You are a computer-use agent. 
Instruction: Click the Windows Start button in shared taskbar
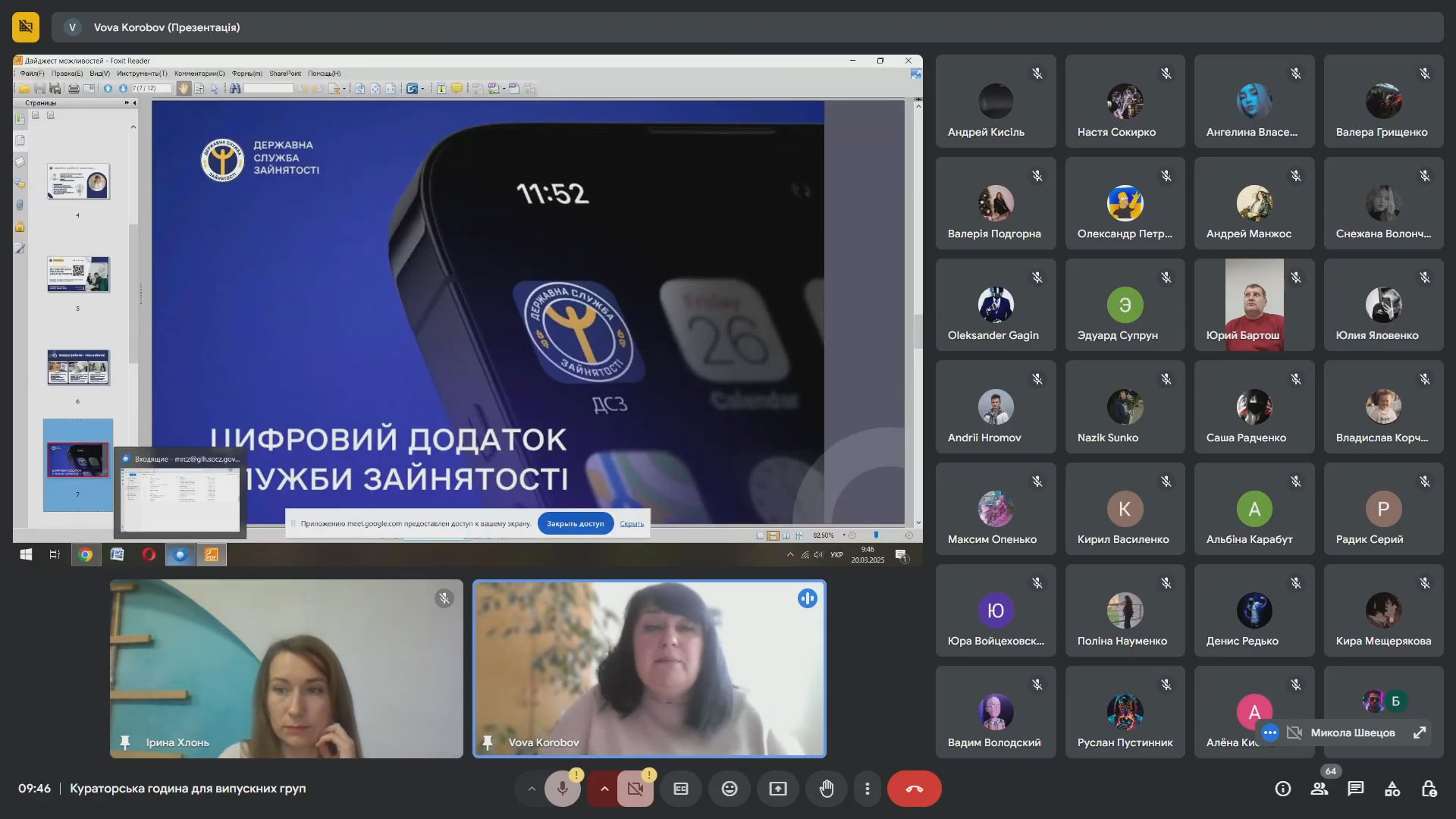(x=26, y=554)
